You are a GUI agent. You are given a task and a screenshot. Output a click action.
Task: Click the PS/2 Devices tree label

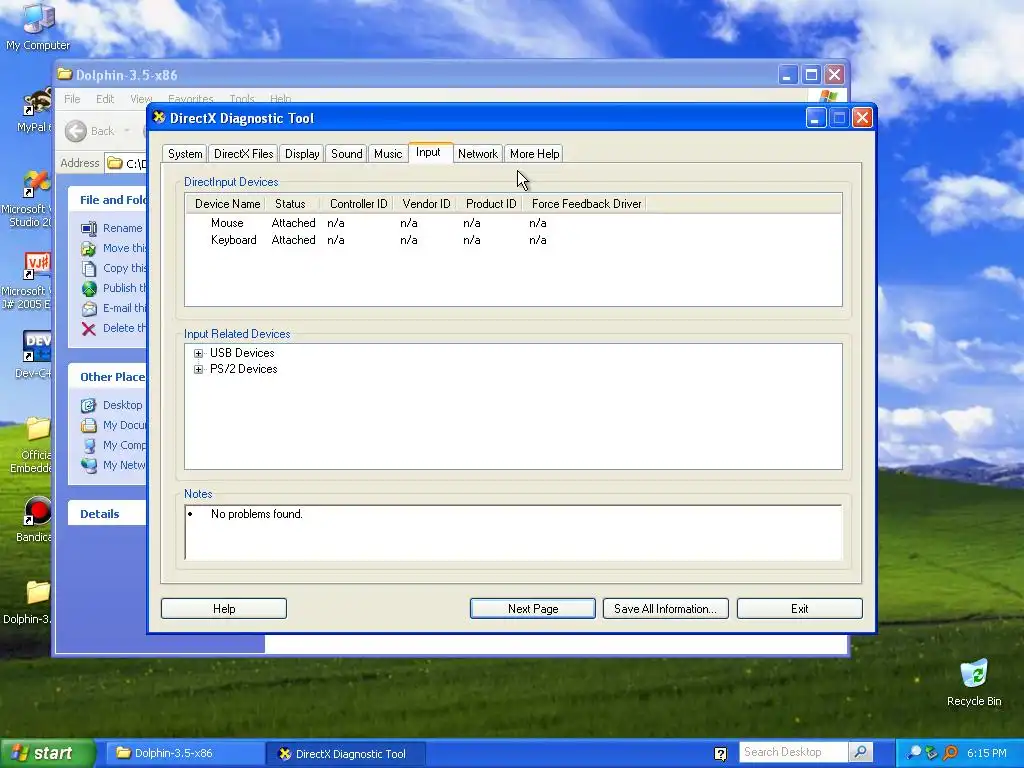coord(244,370)
